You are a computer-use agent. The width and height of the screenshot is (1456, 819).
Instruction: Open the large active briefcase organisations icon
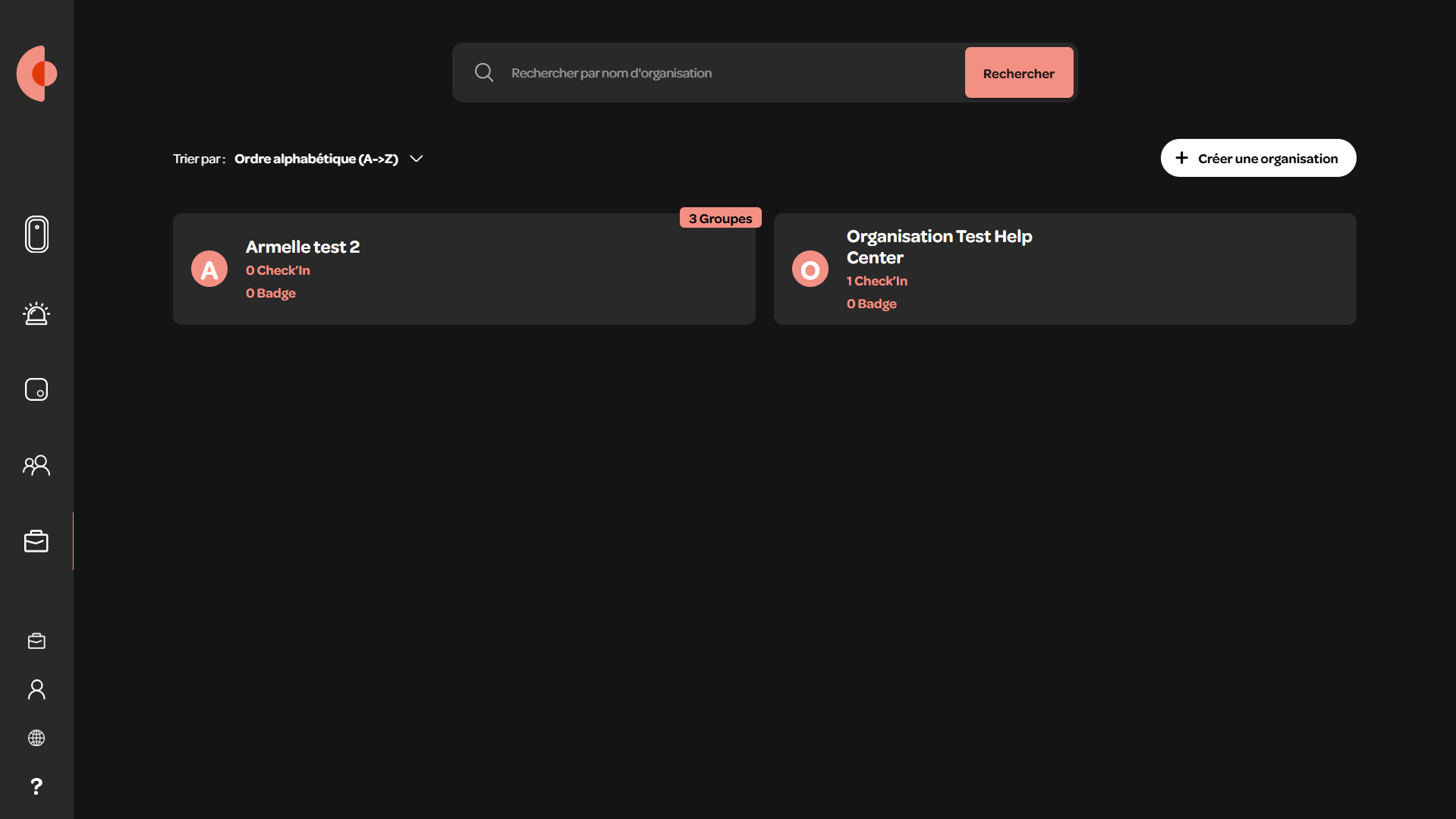[x=36, y=541]
